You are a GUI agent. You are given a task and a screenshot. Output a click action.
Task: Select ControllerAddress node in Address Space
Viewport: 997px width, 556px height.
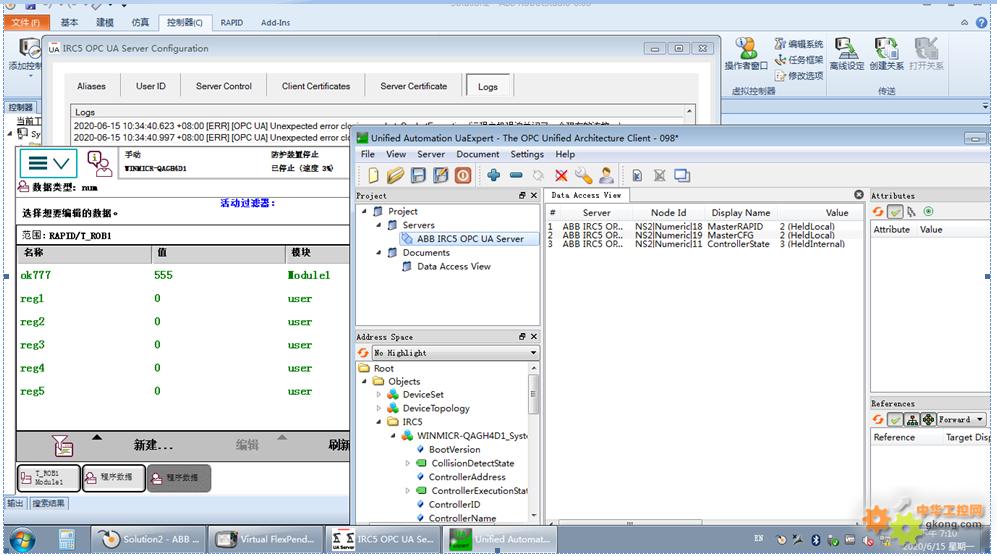coord(467,476)
